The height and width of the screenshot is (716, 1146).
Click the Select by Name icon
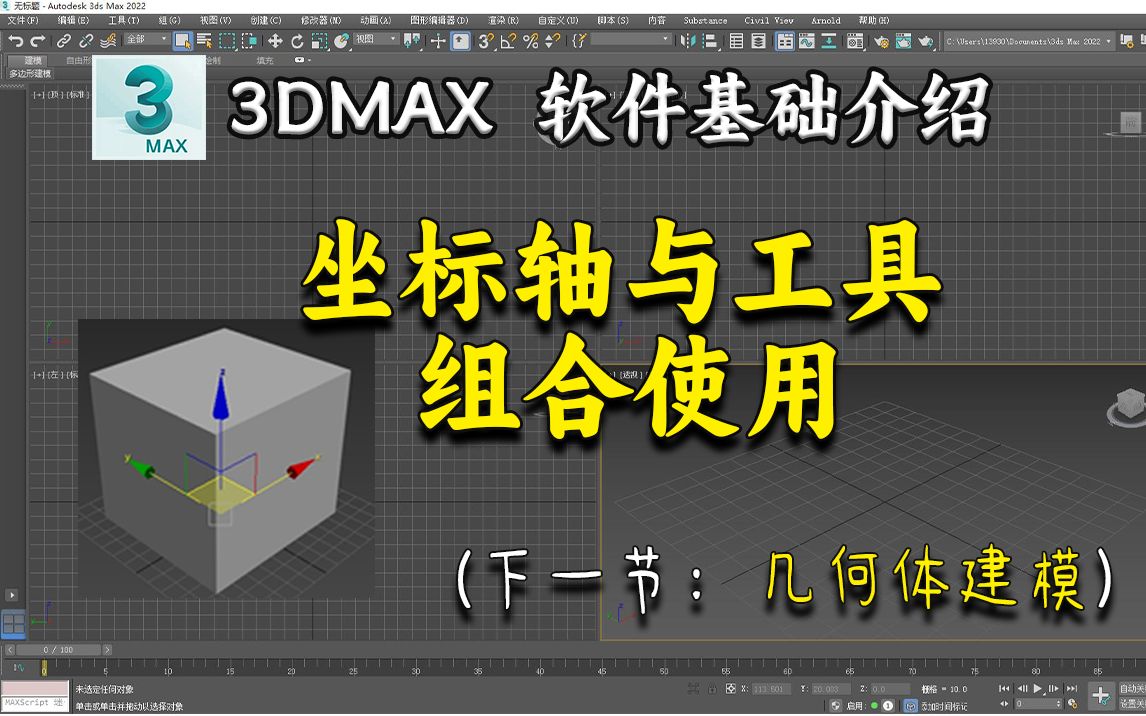click(x=203, y=40)
